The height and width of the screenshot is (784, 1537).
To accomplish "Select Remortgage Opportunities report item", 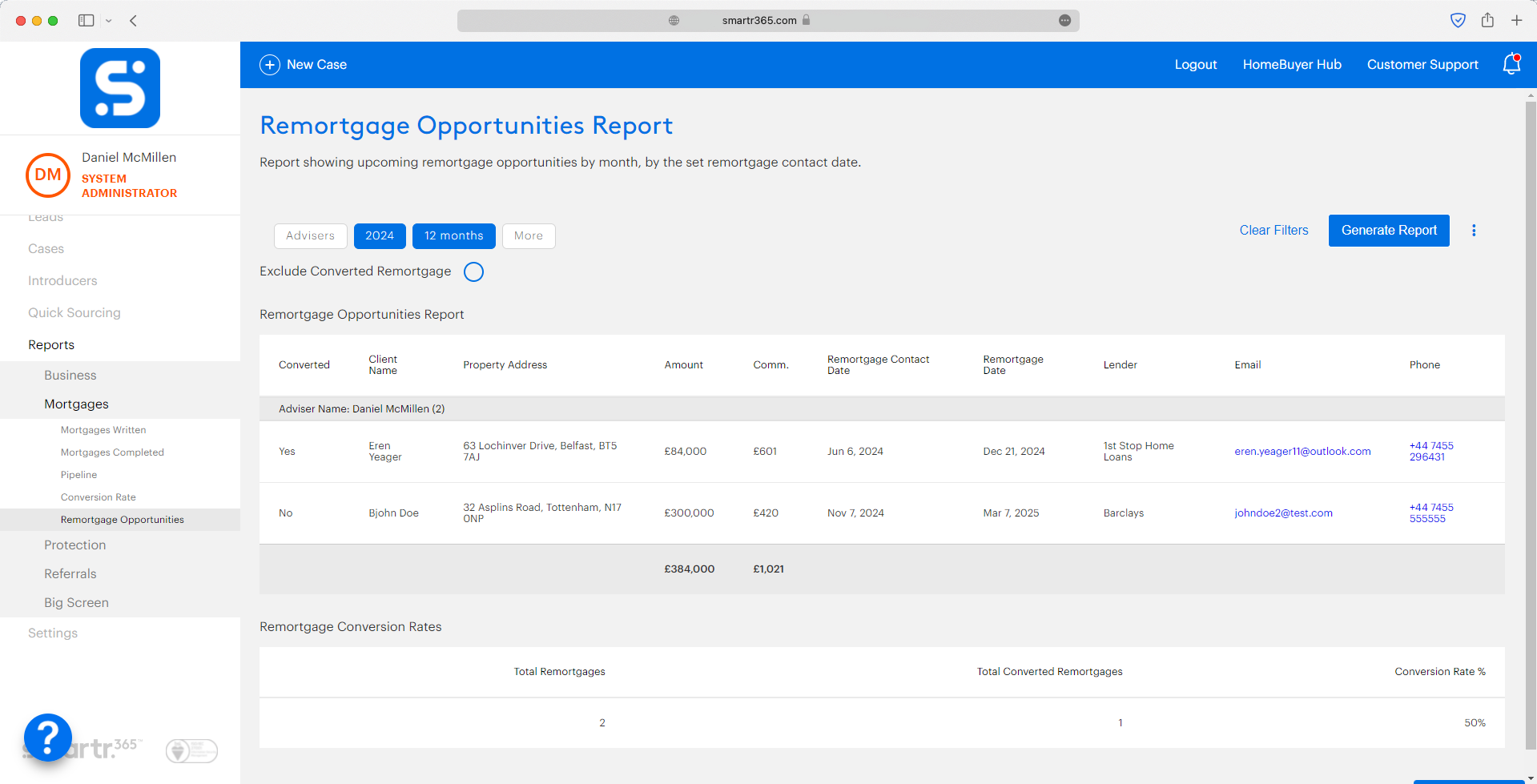I will coord(122,520).
